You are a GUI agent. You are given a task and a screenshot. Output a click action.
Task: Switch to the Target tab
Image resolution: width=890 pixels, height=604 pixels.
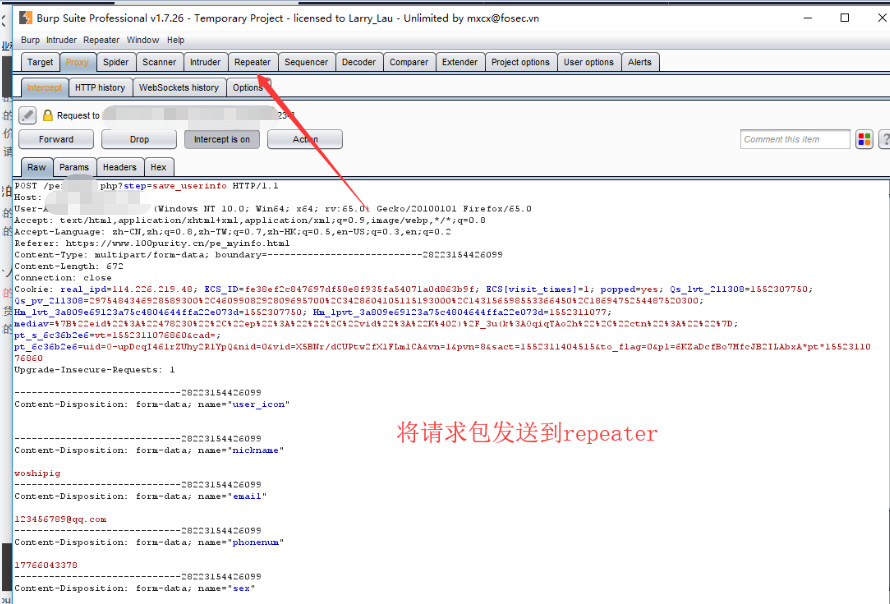[x=40, y=62]
